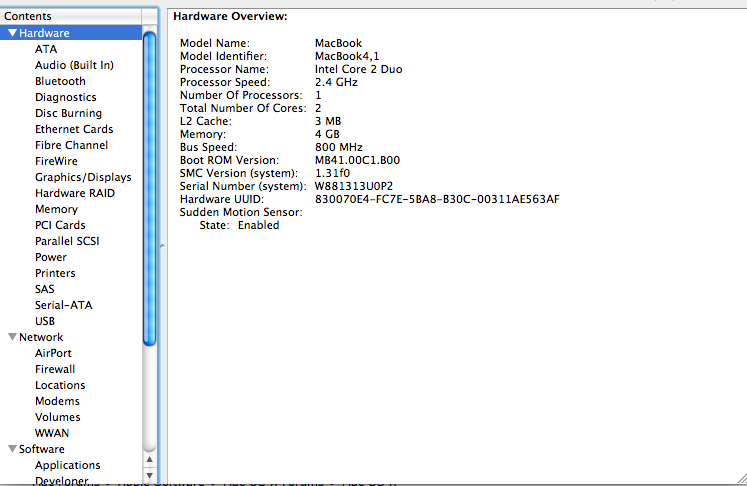Viewport: 747px width, 486px height.
Task: Click the Hardware UUID value
Action: coord(437,199)
